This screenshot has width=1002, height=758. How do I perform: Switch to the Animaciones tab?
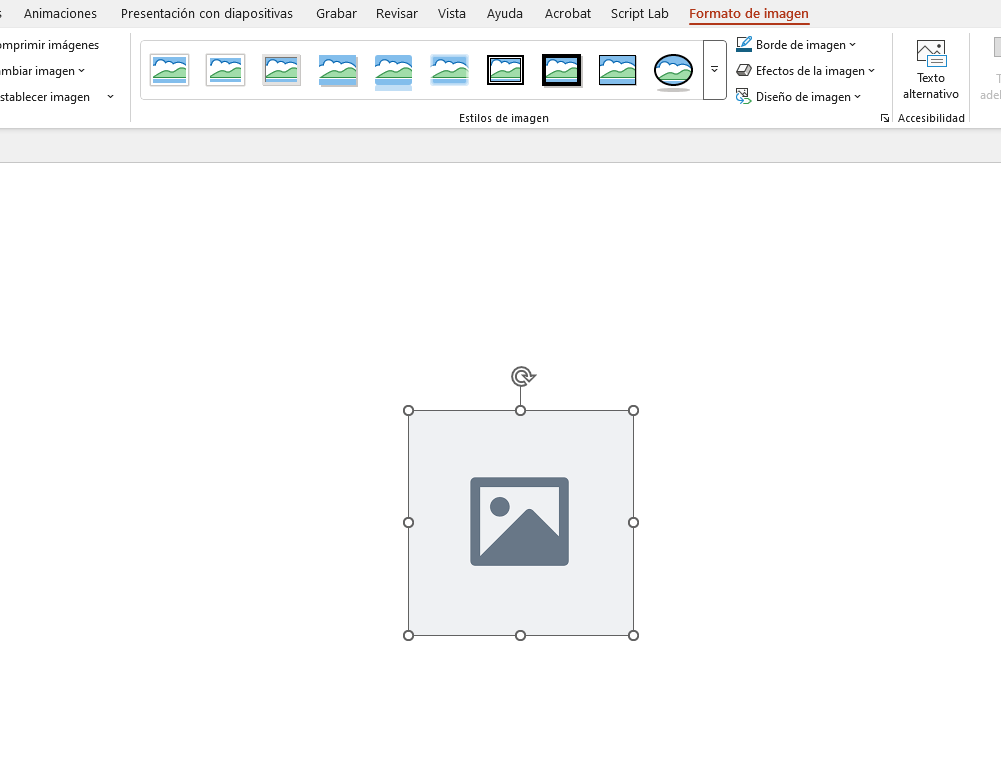[60, 14]
